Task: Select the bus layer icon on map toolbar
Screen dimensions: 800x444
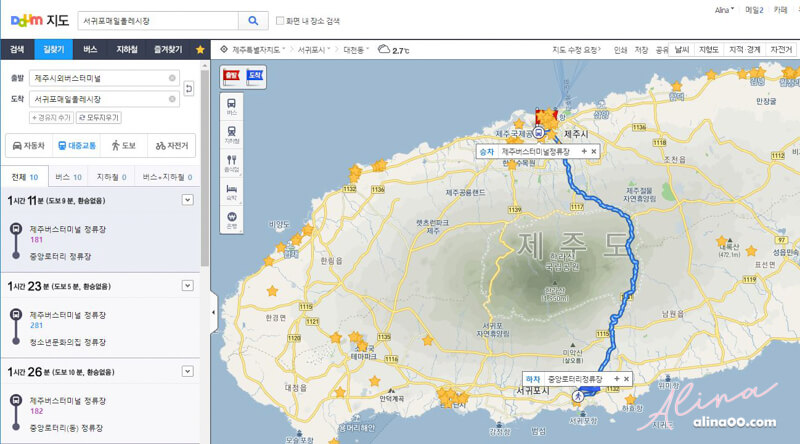Action: tap(231, 106)
